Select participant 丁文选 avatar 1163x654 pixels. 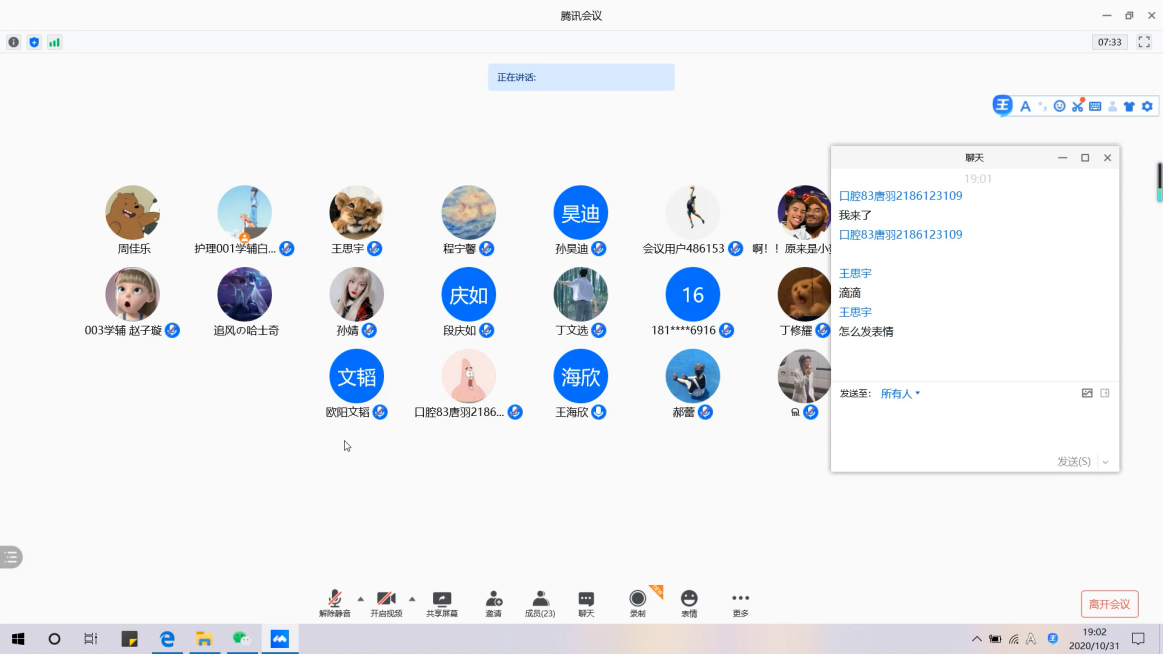point(581,294)
